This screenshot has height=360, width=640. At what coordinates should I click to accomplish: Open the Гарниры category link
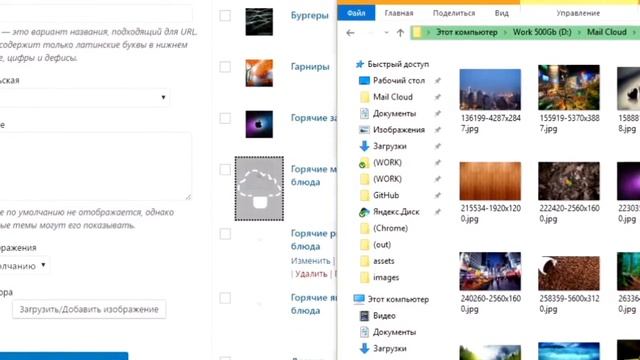click(x=310, y=67)
